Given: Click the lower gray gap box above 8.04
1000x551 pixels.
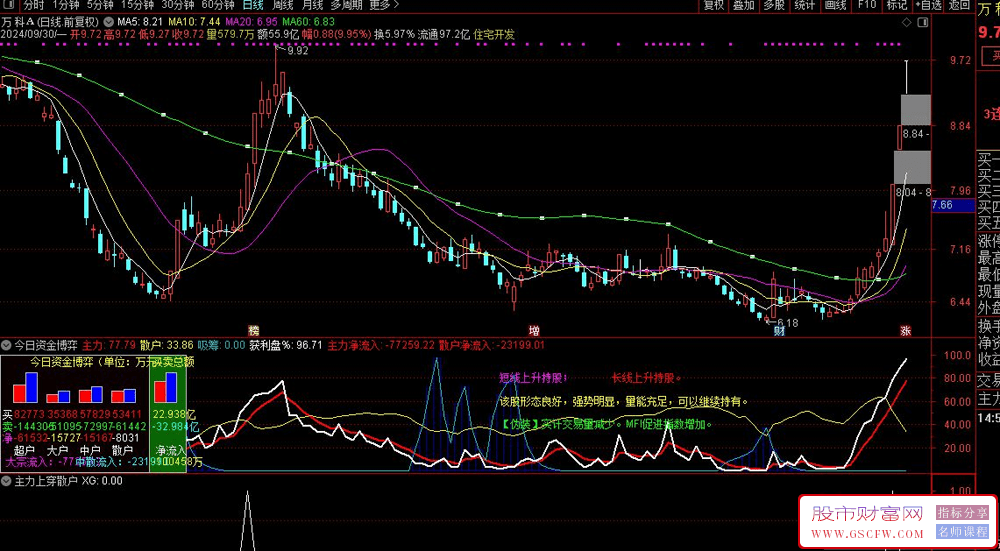Looking at the screenshot, I should (x=911, y=167).
